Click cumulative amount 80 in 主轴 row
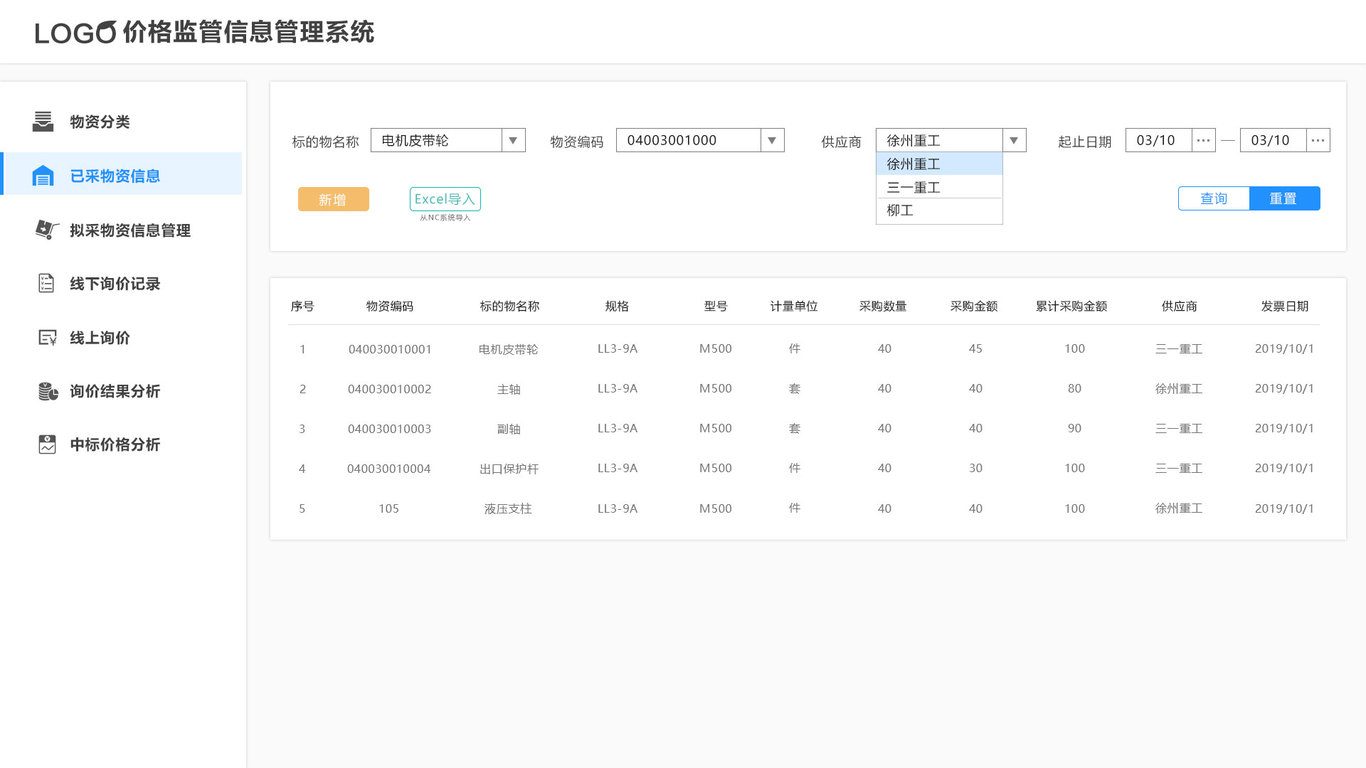Screen dimensions: 1366x768 [x=1074, y=389]
